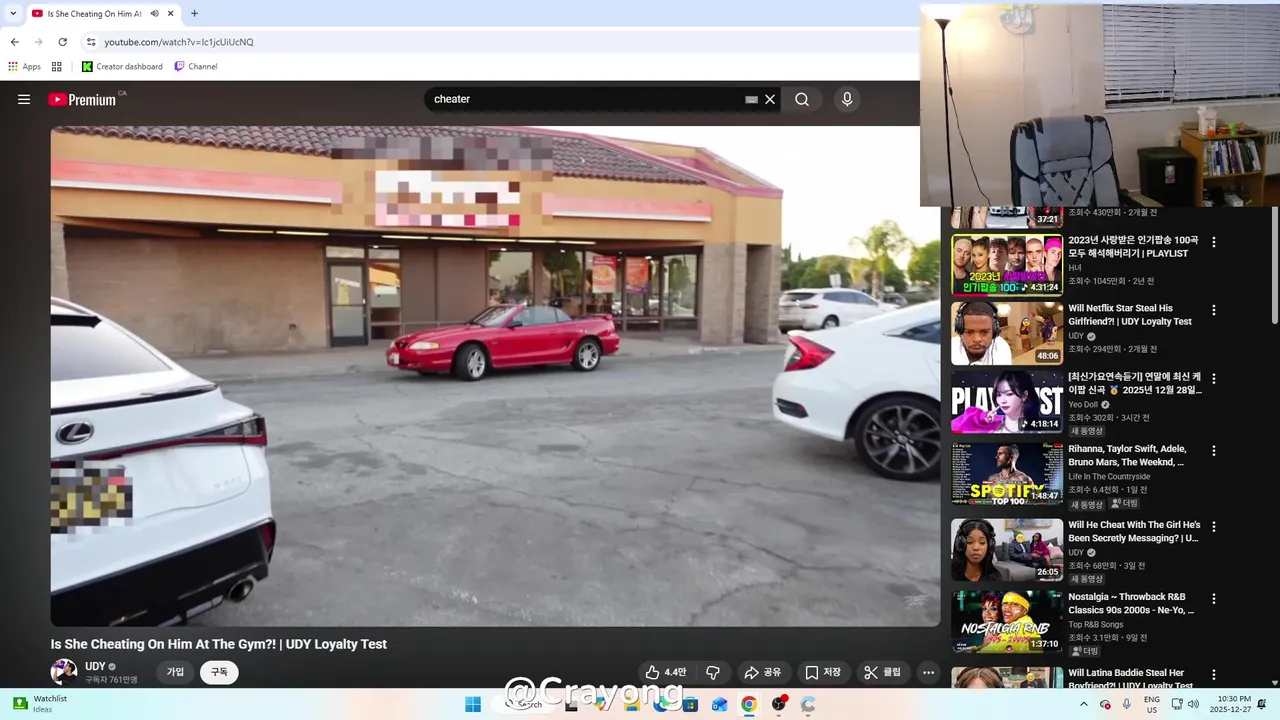Open Chrome tab search dropdown arrow
Image resolution: width=1280 pixels, height=720 pixels.
pyautogui.click(x=13, y=13)
